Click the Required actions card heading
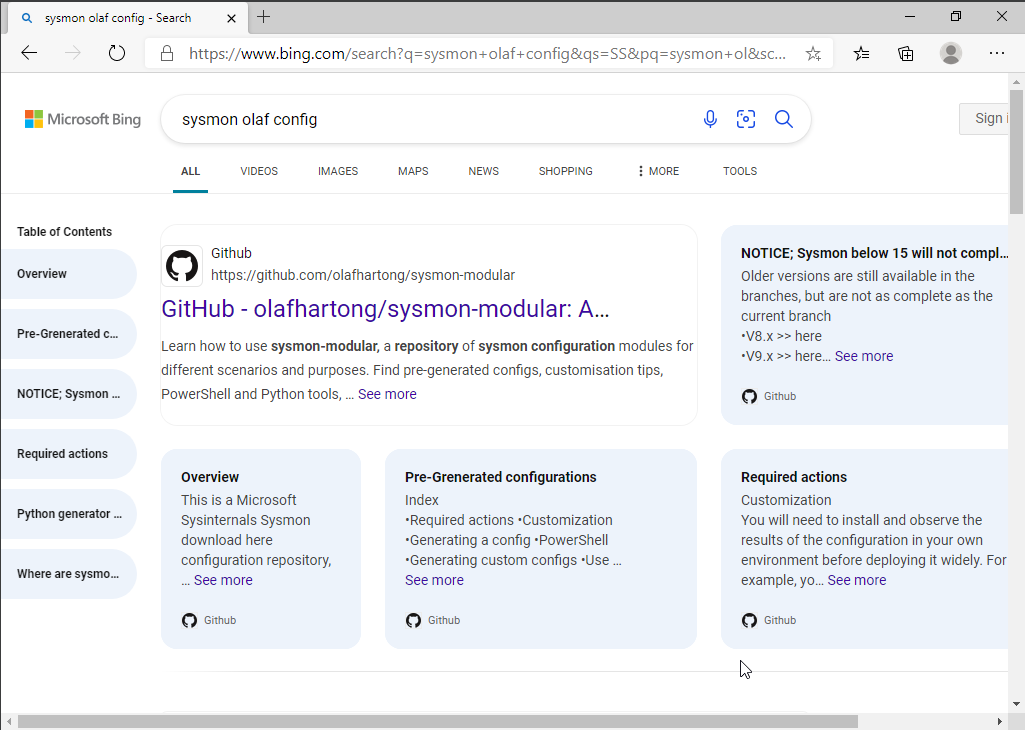The width and height of the screenshot is (1025, 730). (794, 477)
